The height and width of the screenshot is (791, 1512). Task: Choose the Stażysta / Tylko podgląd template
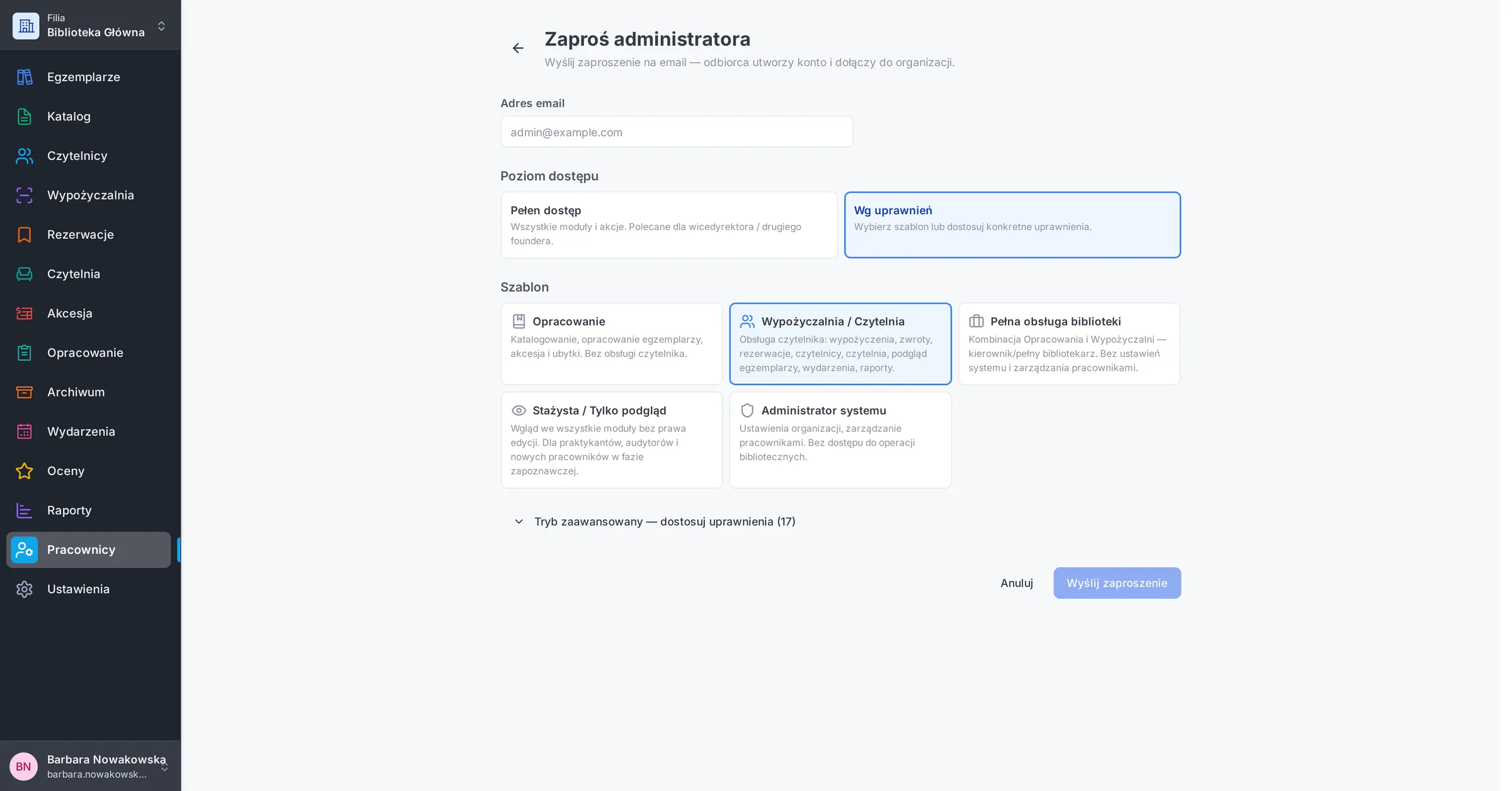(611, 440)
